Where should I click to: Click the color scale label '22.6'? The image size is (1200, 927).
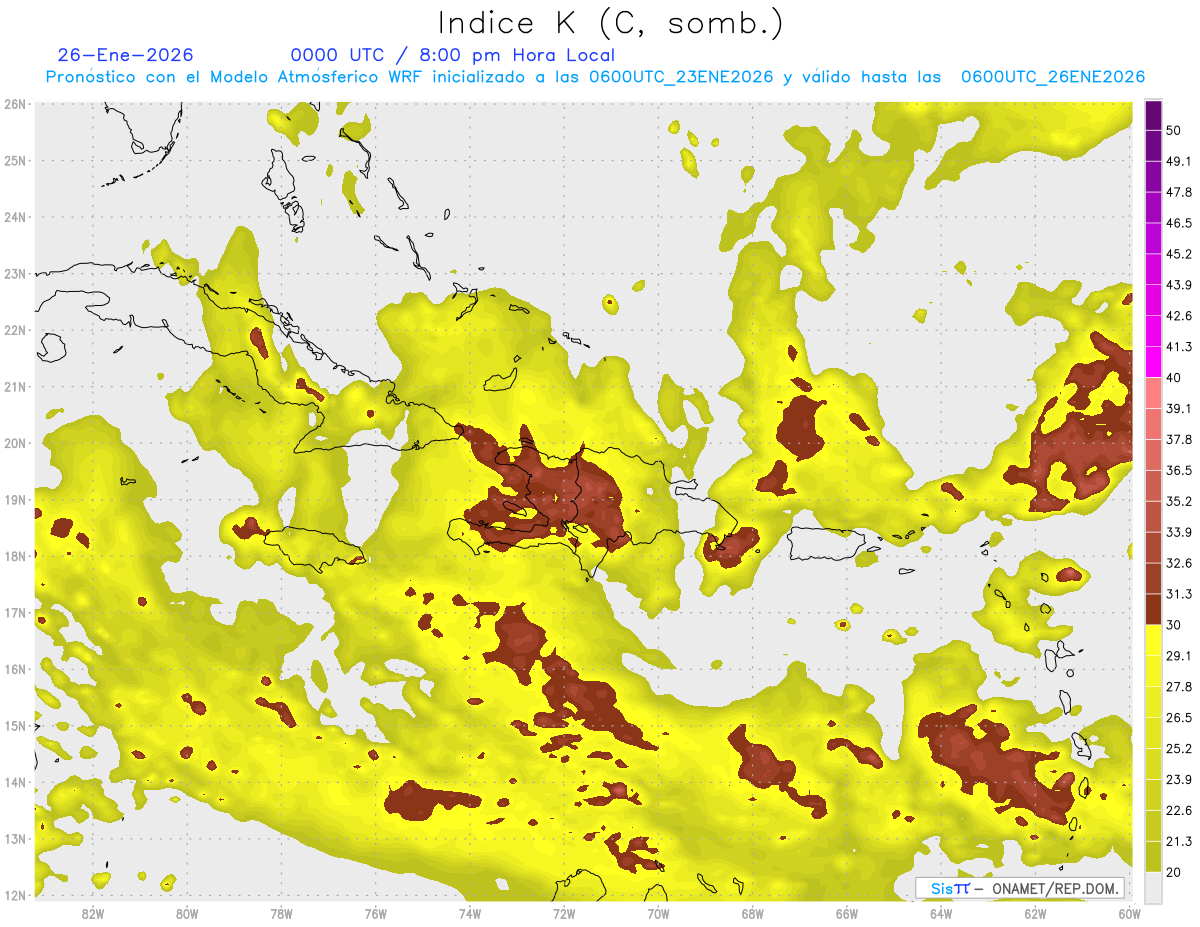click(1178, 810)
